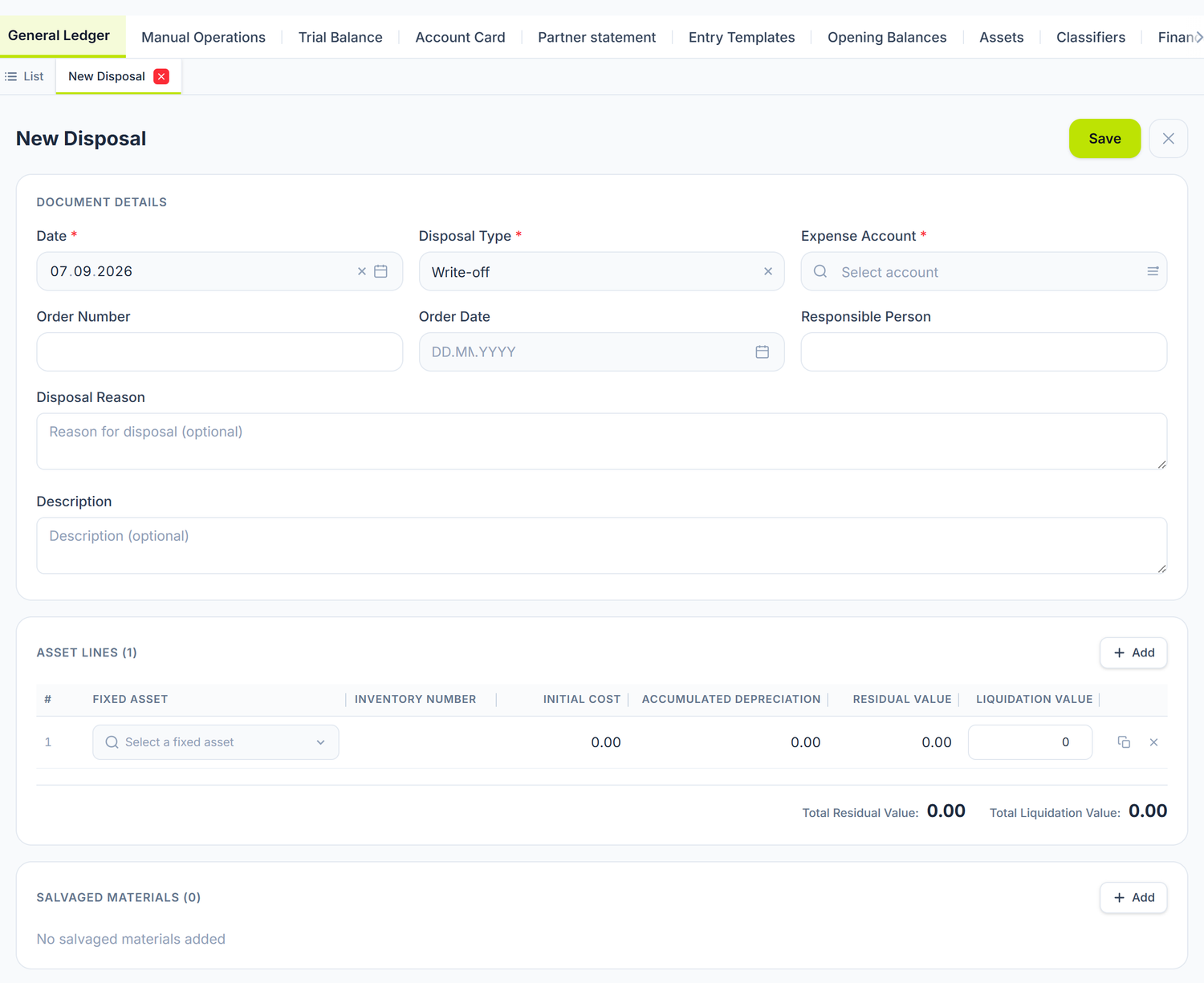Open the Disposal Type dropdown
Screen dimensions: 1204x983
tap(601, 271)
